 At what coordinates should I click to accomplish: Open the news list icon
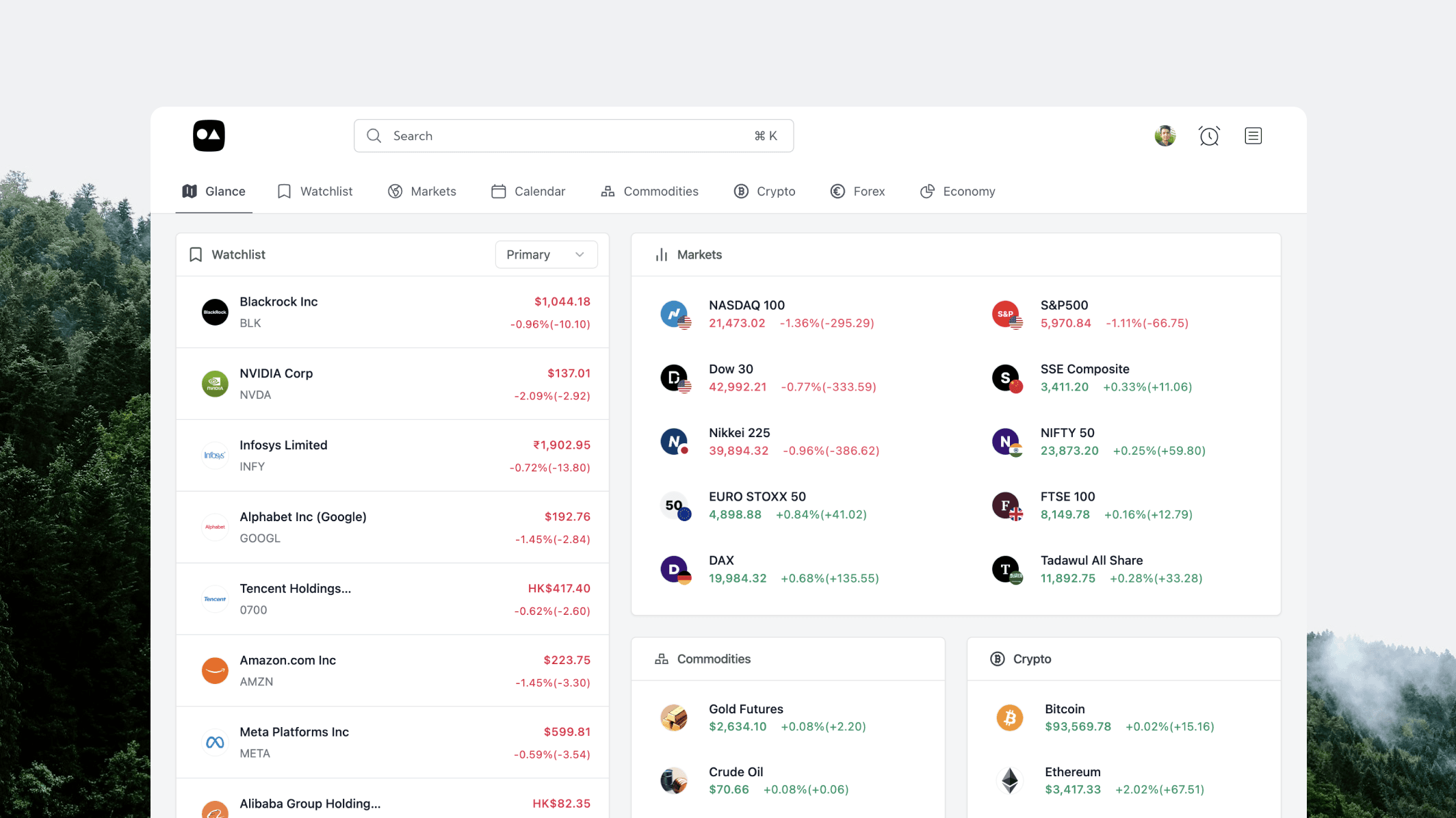pyautogui.click(x=1253, y=136)
